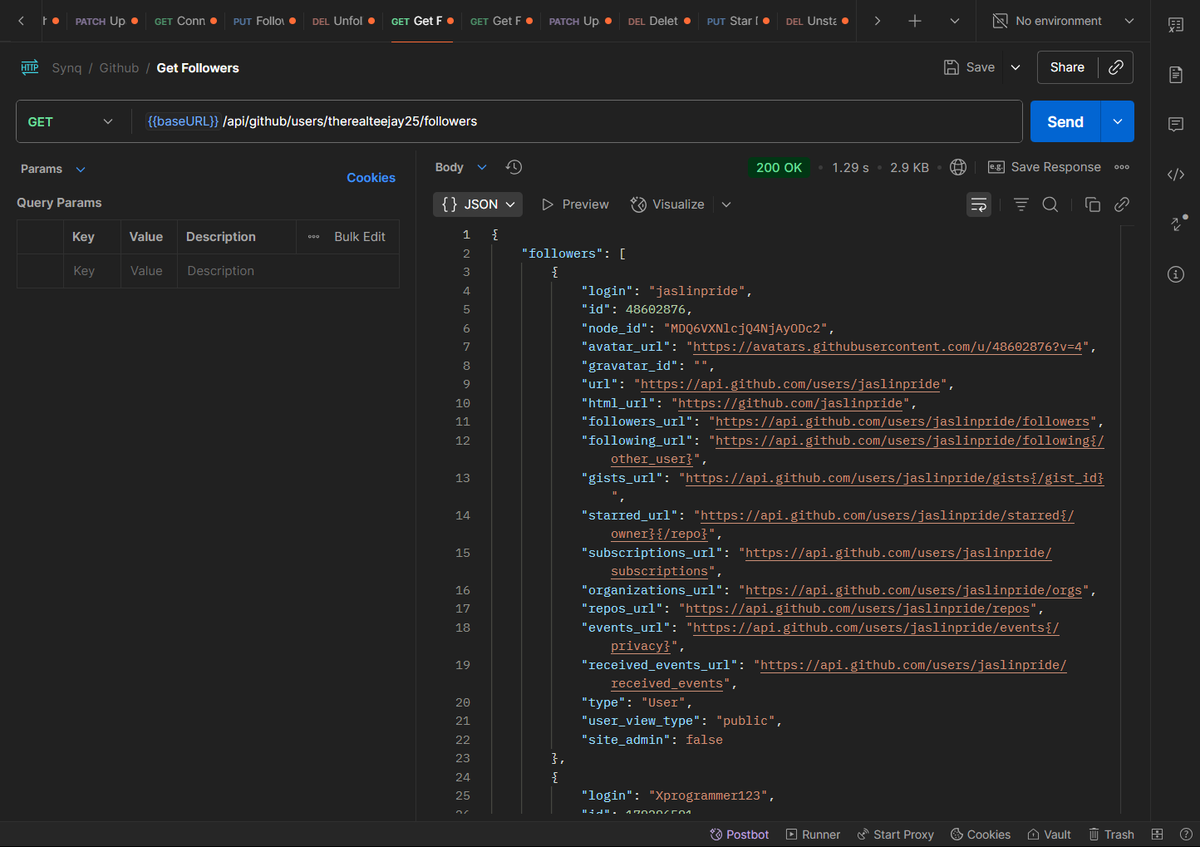Toggle line wrap in response

coord(979,204)
